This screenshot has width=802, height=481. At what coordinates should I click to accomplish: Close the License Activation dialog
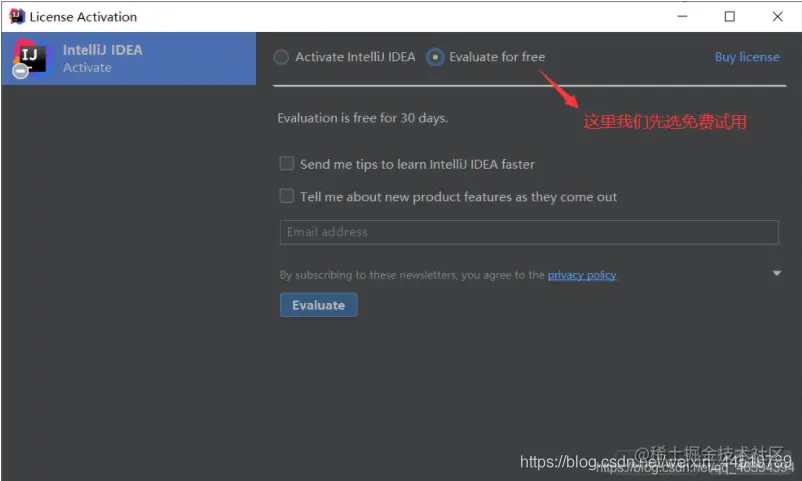[777, 16]
